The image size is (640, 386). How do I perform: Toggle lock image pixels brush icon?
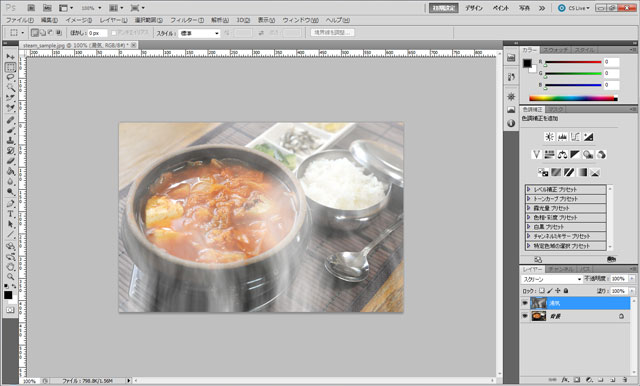(550, 291)
